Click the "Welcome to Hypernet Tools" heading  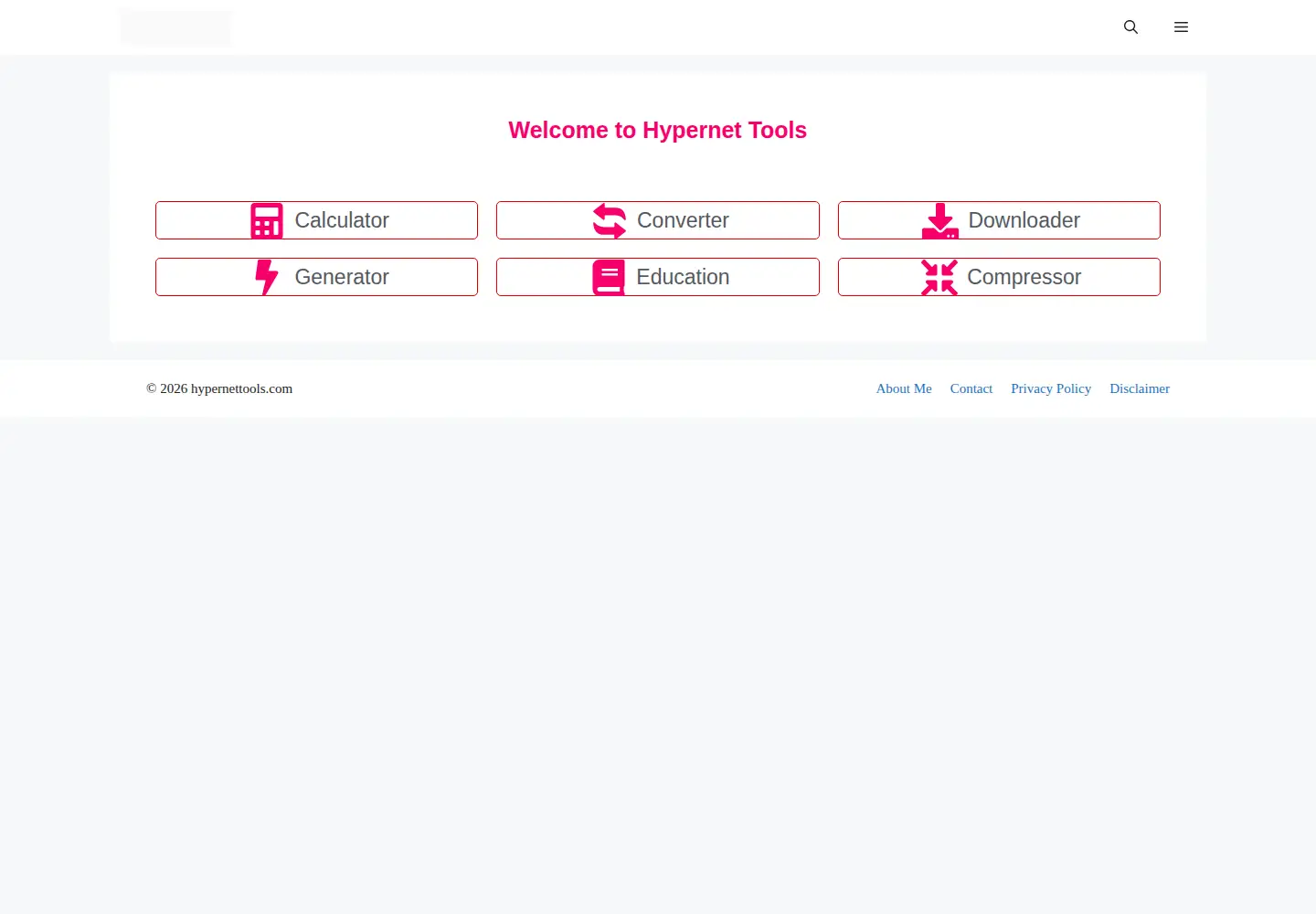pyautogui.click(x=658, y=130)
